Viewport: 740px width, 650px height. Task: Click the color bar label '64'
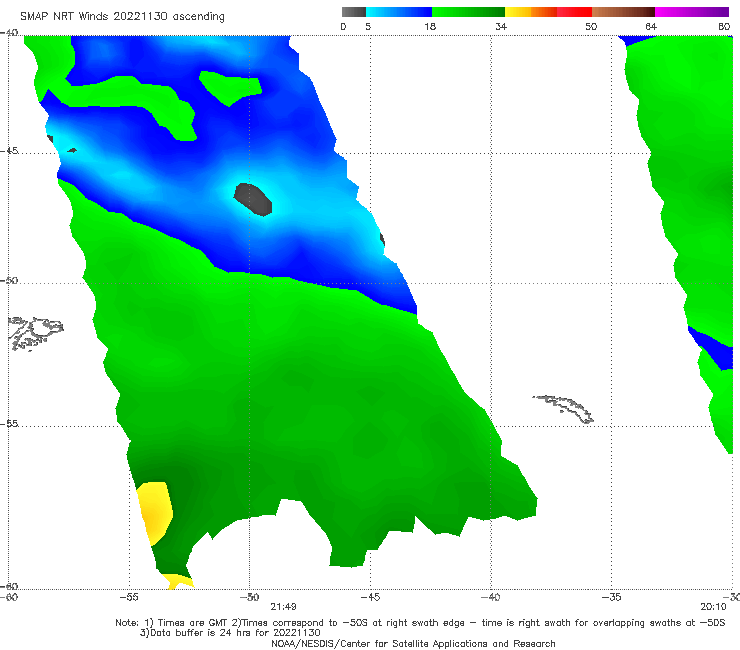(x=651, y=26)
